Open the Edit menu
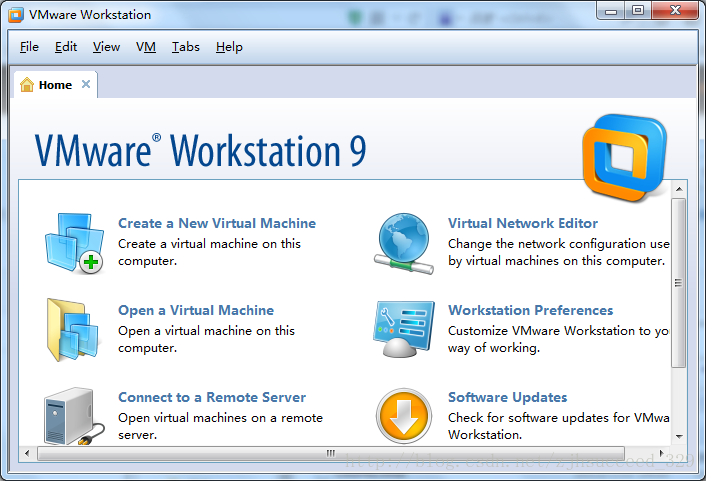This screenshot has width=706, height=481. [x=66, y=47]
